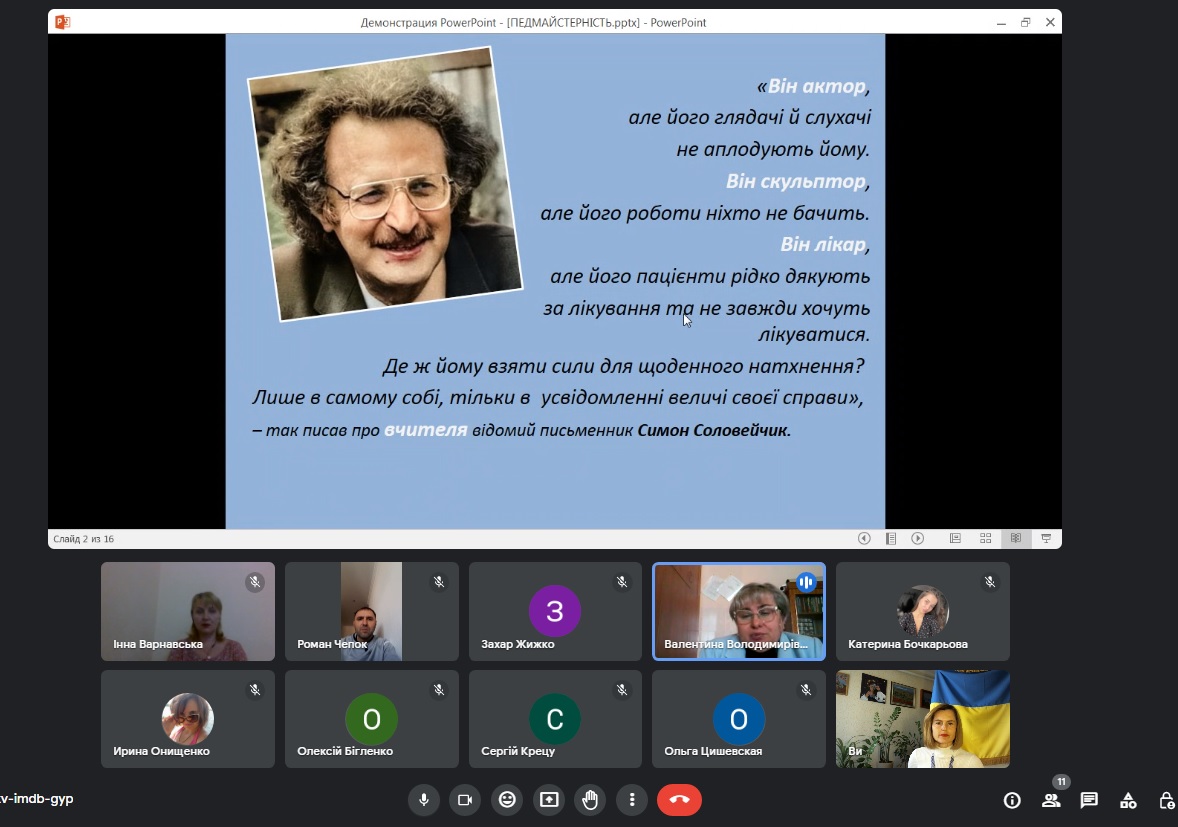Select Сергій Крецу participant tile
Viewport: 1178px width, 827px height.
coord(555,719)
